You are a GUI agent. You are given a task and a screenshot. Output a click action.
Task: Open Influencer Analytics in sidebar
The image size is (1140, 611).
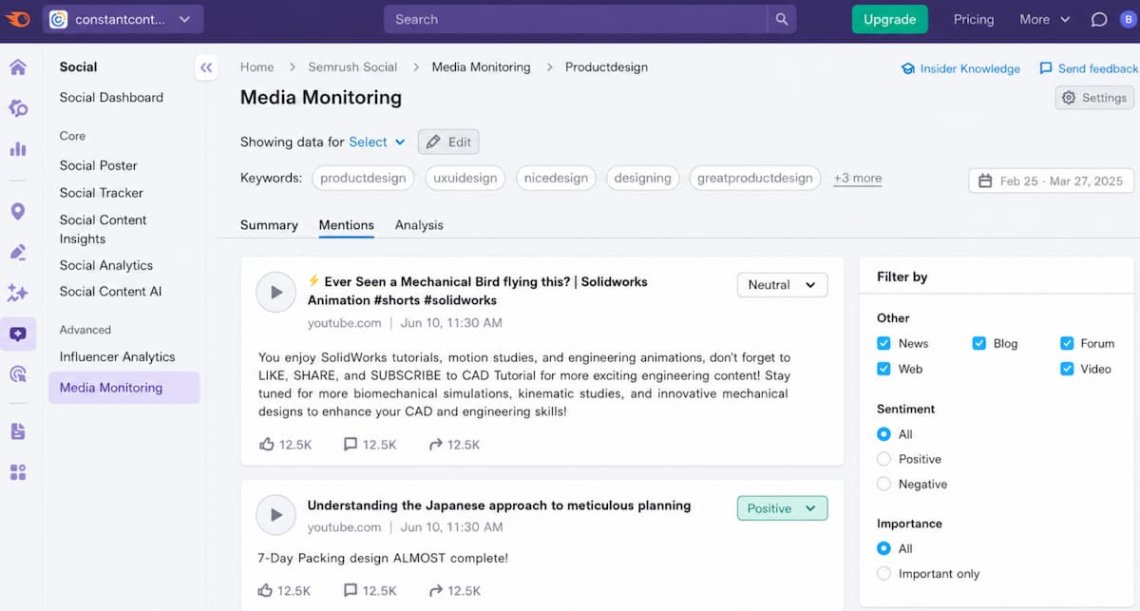click(117, 357)
